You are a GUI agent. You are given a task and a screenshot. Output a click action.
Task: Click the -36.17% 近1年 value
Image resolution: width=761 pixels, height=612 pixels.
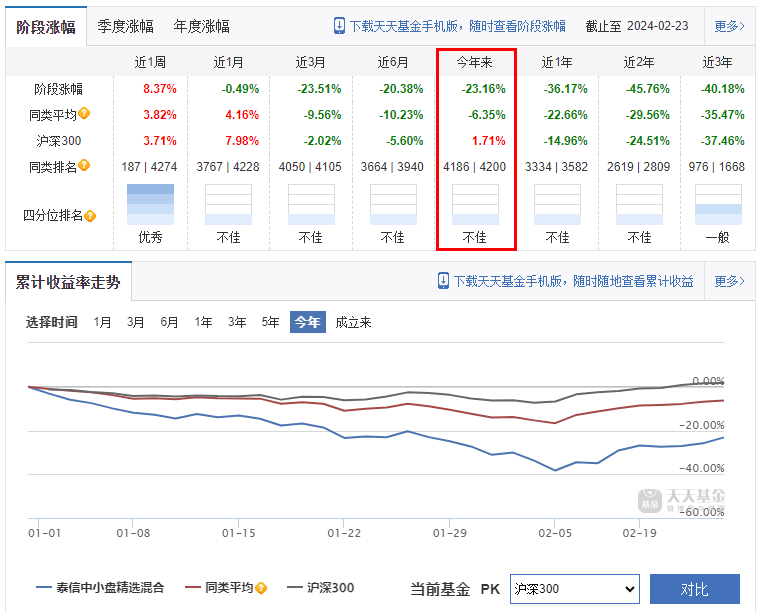(565, 89)
